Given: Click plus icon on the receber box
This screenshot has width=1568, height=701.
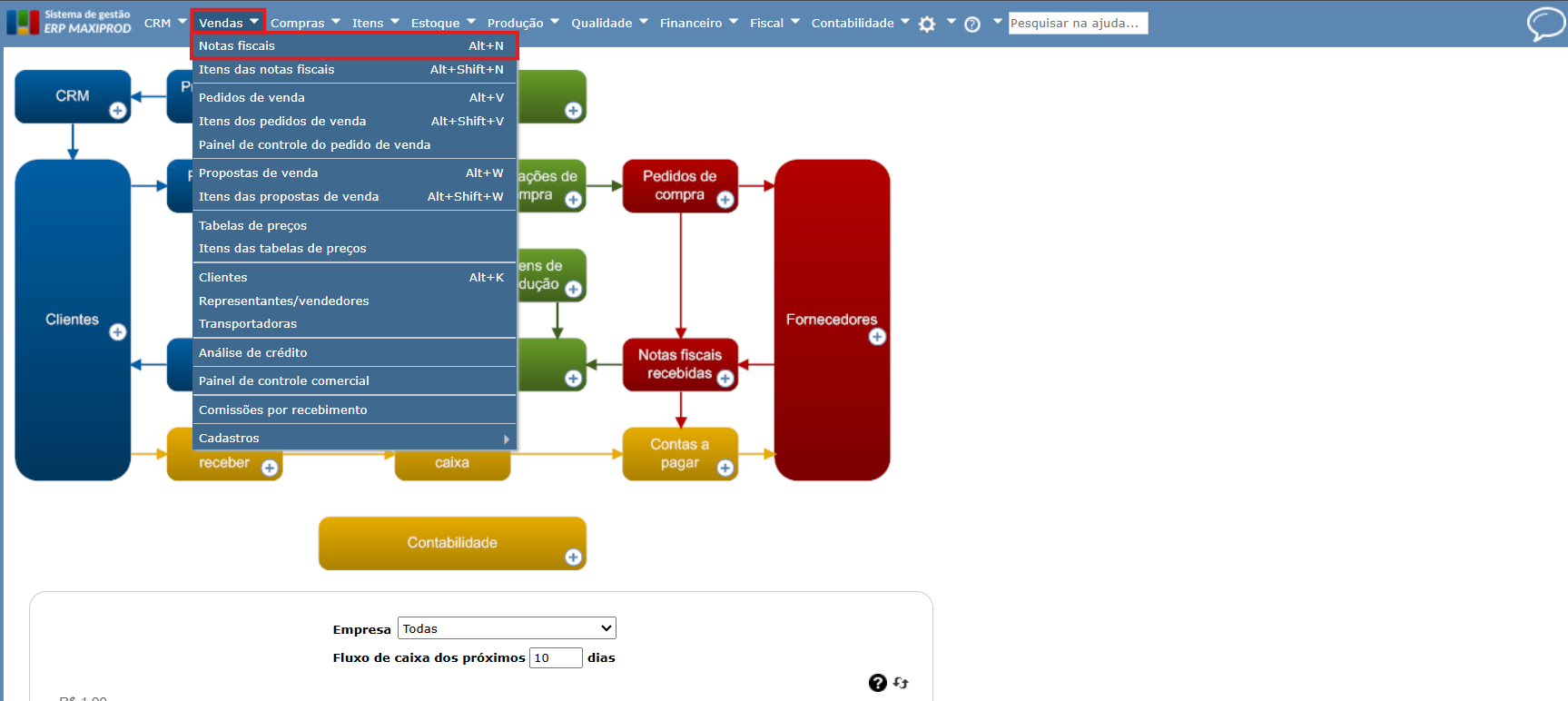Looking at the screenshot, I should pyautogui.click(x=270, y=468).
